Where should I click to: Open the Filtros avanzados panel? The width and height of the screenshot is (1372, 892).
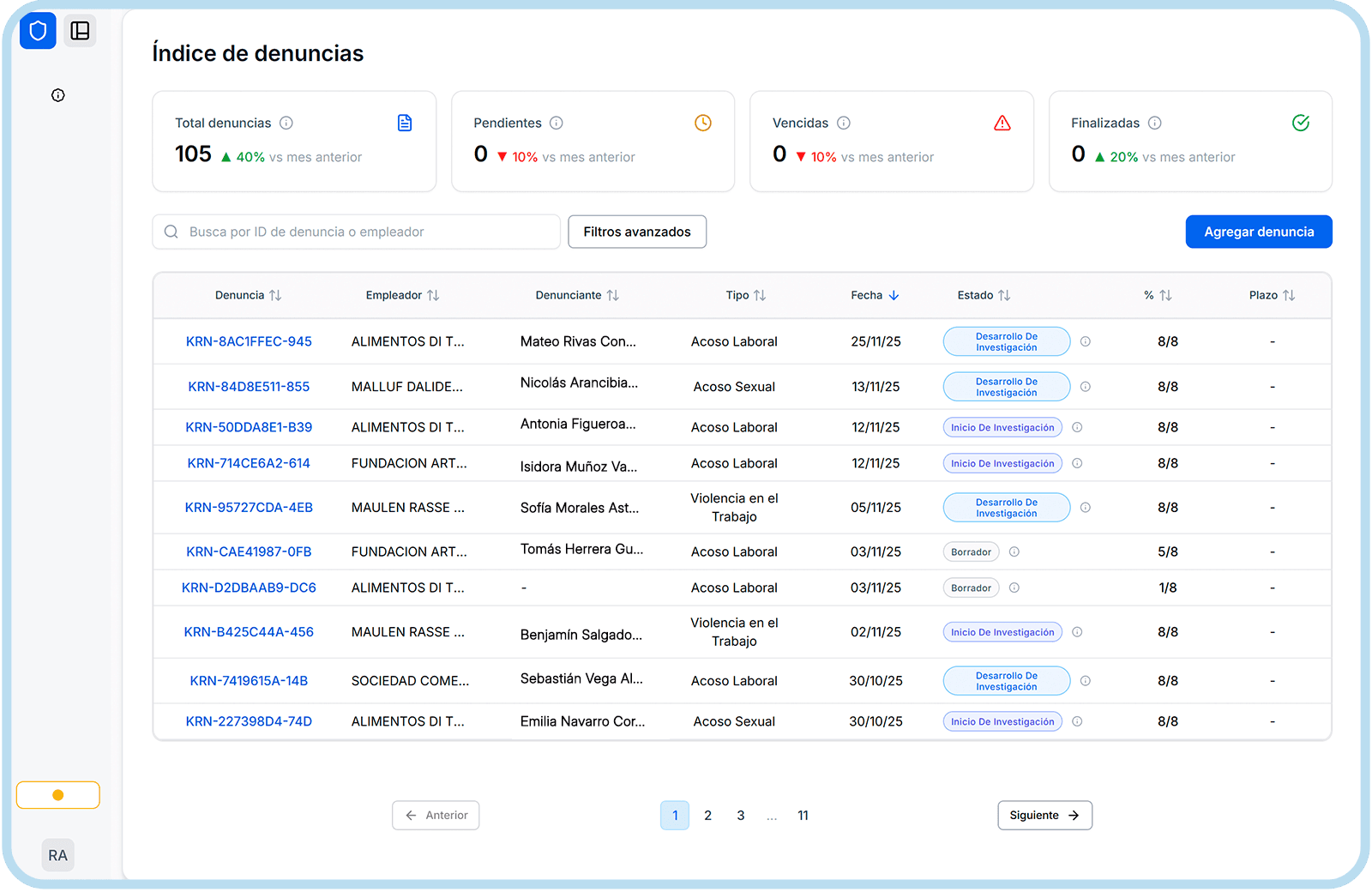click(636, 232)
